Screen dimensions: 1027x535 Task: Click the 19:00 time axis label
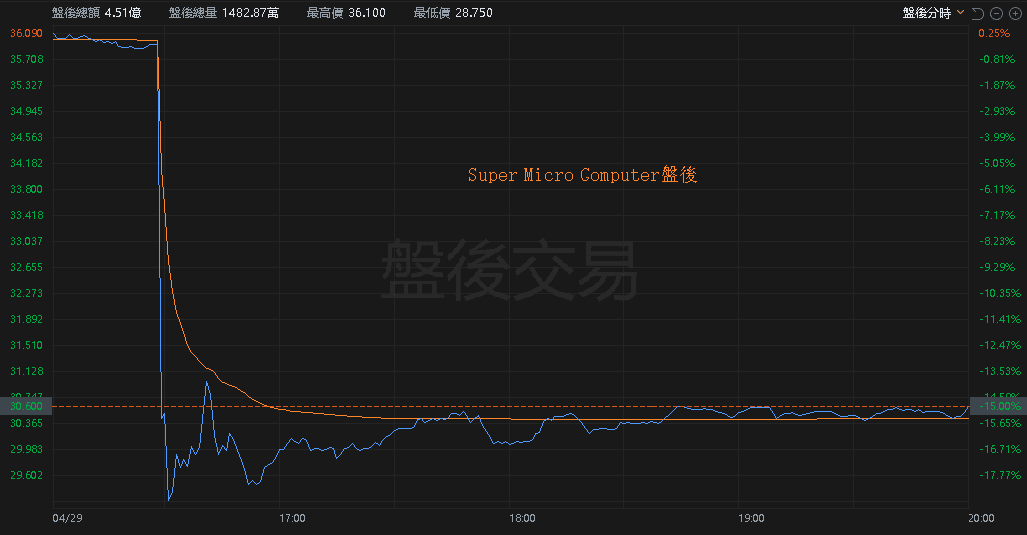751,518
